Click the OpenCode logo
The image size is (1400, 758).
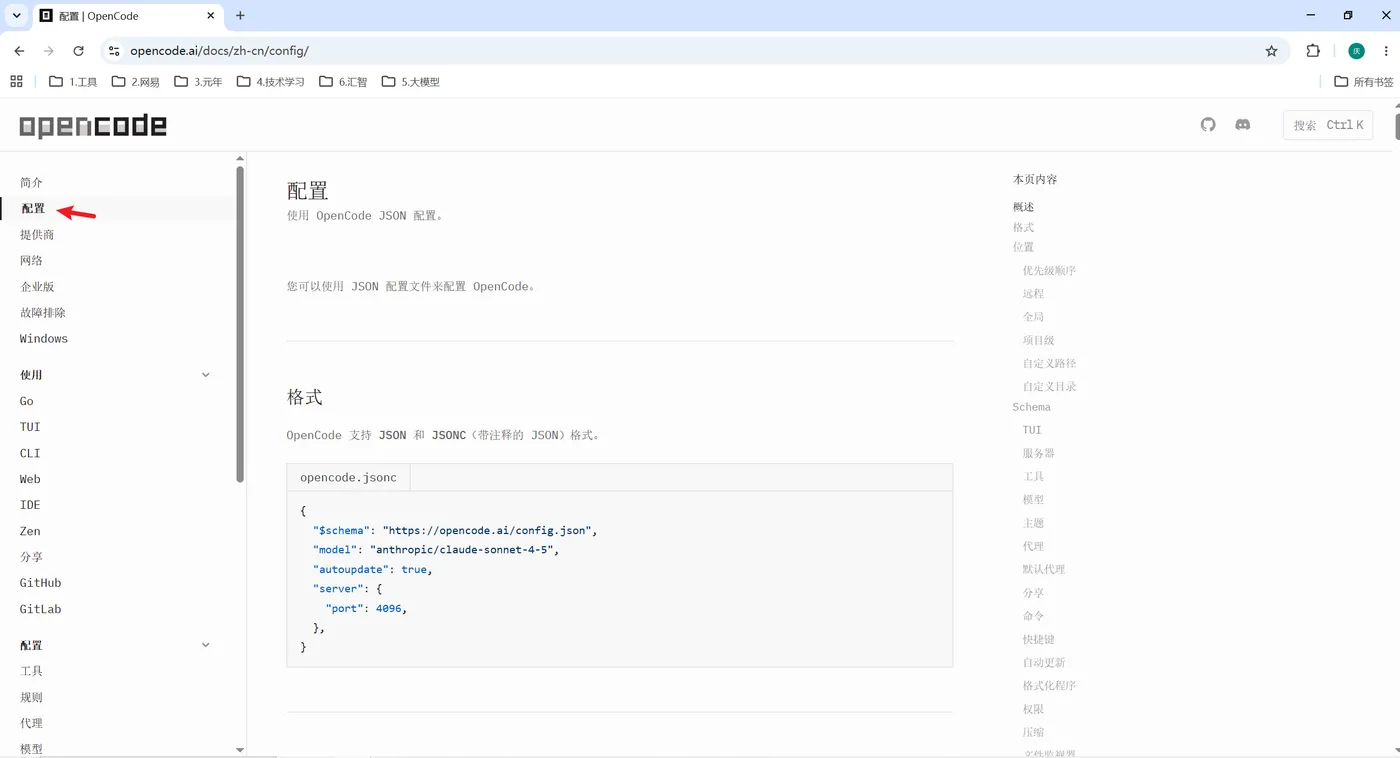click(93, 125)
